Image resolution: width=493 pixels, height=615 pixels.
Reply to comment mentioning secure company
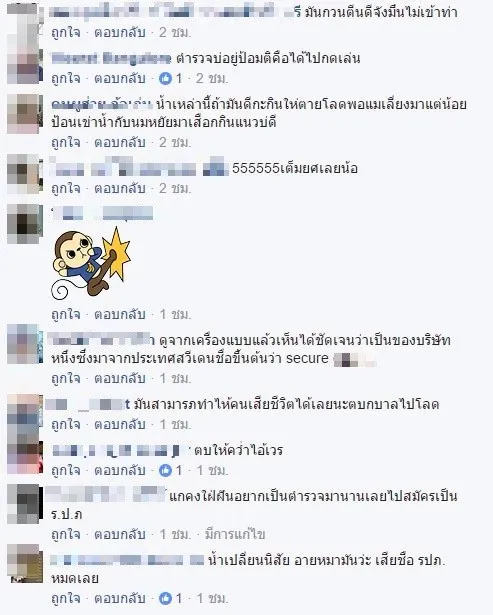[120, 378]
